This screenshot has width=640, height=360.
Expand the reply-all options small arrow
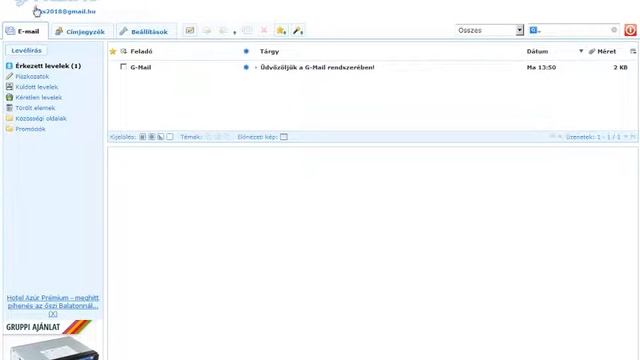(x=235, y=33)
